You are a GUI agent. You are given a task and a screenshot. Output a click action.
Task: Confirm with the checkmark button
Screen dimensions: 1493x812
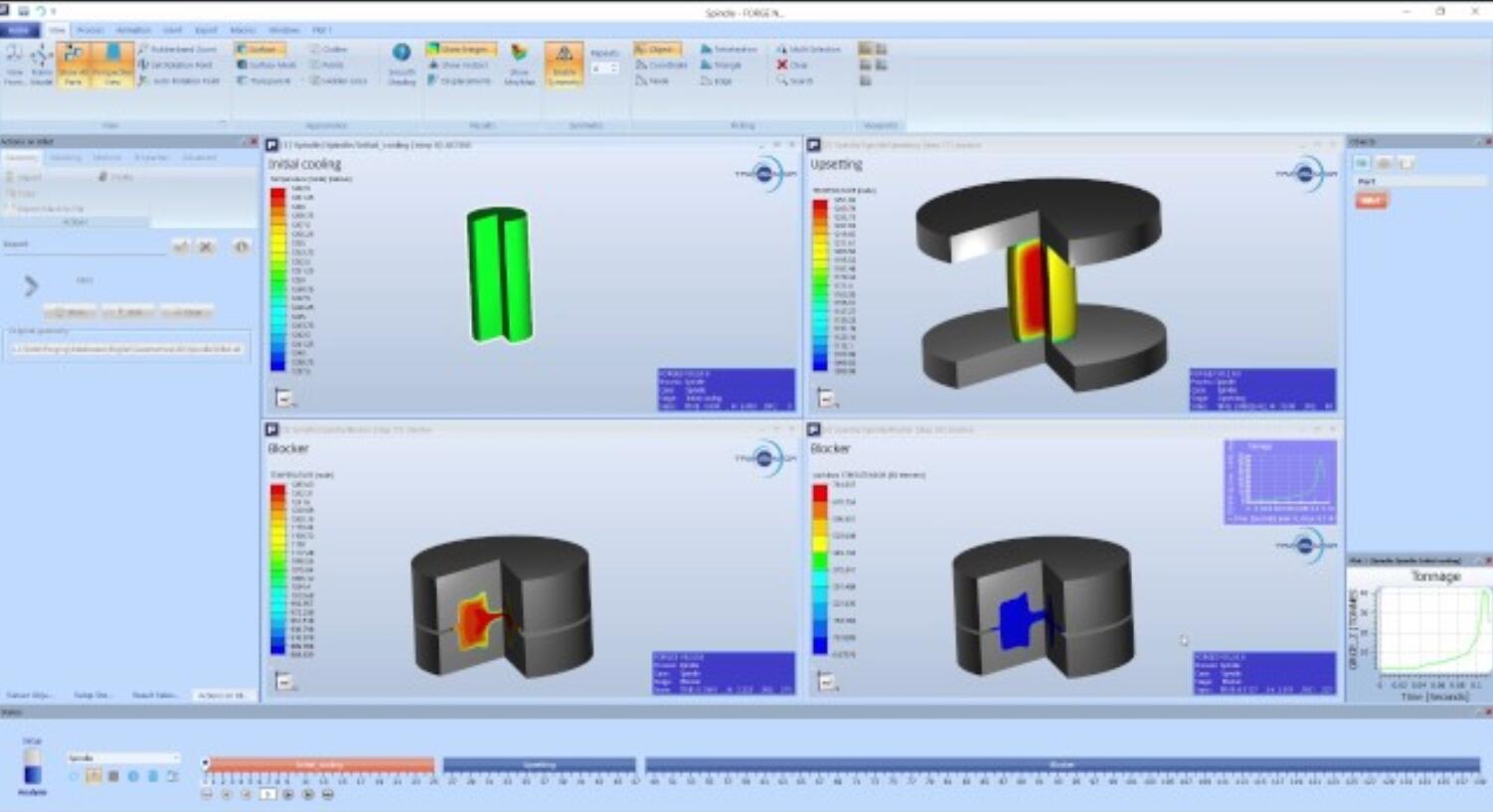[x=181, y=245]
